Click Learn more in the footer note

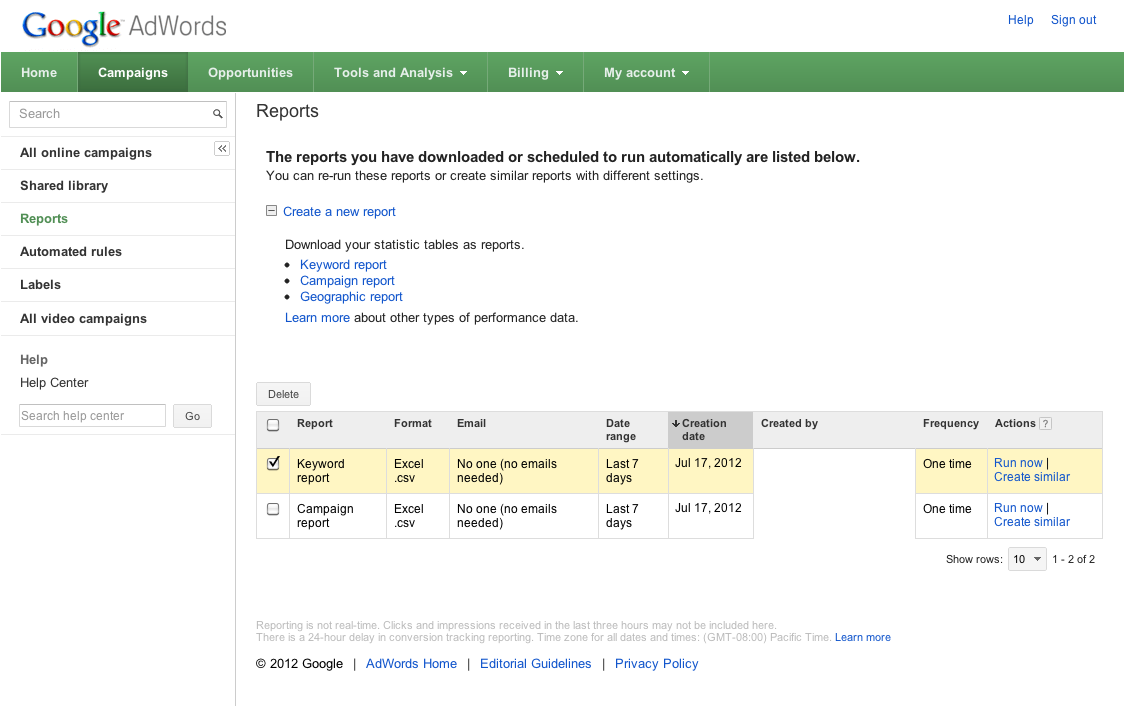click(x=862, y=637)
